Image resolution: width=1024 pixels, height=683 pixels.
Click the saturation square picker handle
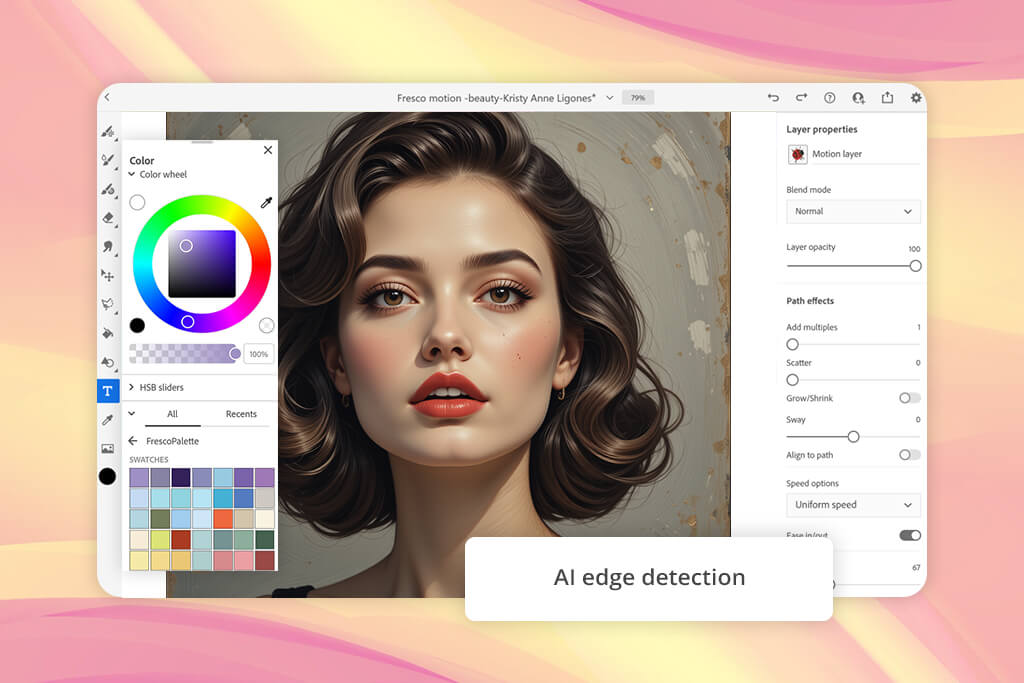click(x=186, y=246)
